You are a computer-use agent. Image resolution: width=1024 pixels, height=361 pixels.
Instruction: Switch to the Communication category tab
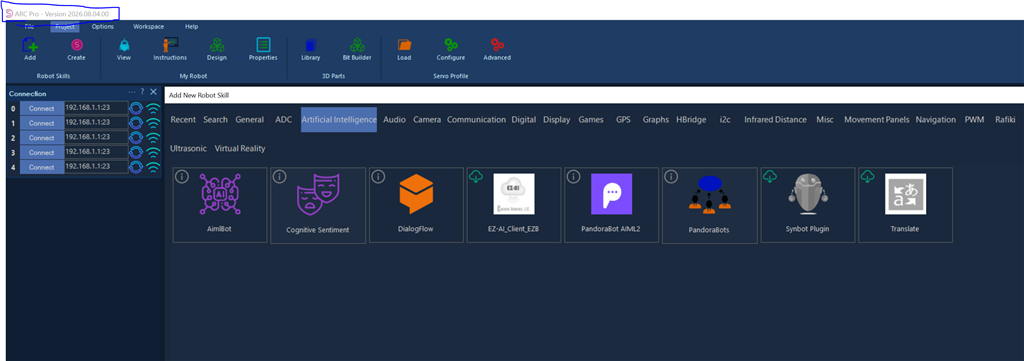pos(477,119)
